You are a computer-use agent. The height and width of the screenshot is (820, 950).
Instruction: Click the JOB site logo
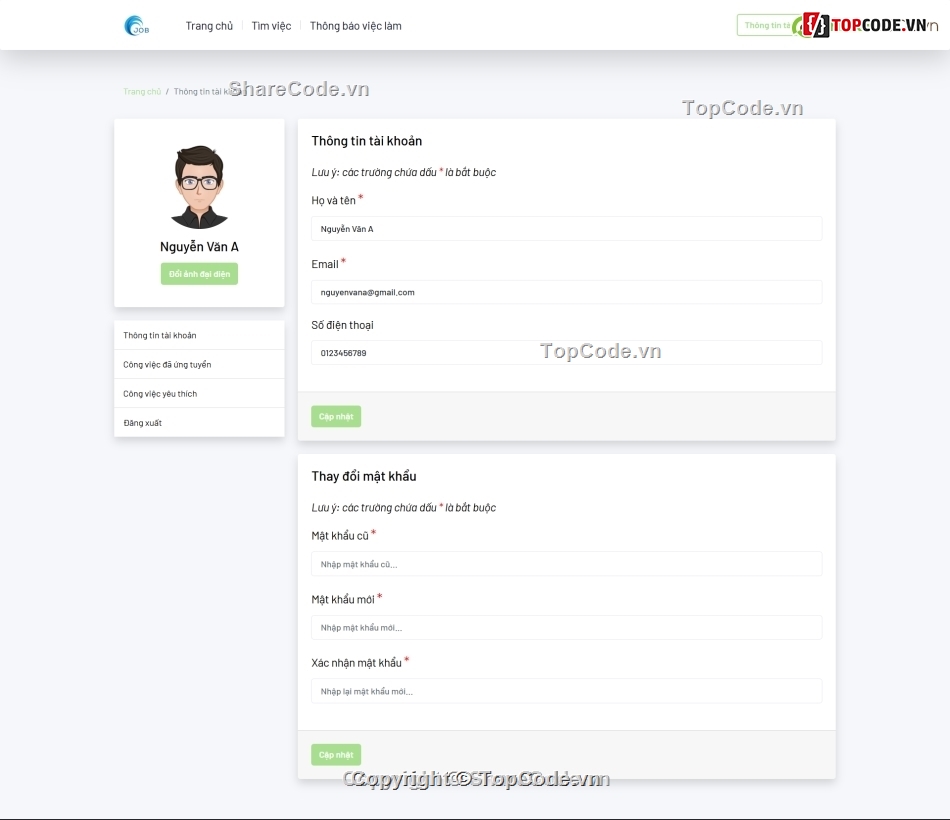pos(137,26)
